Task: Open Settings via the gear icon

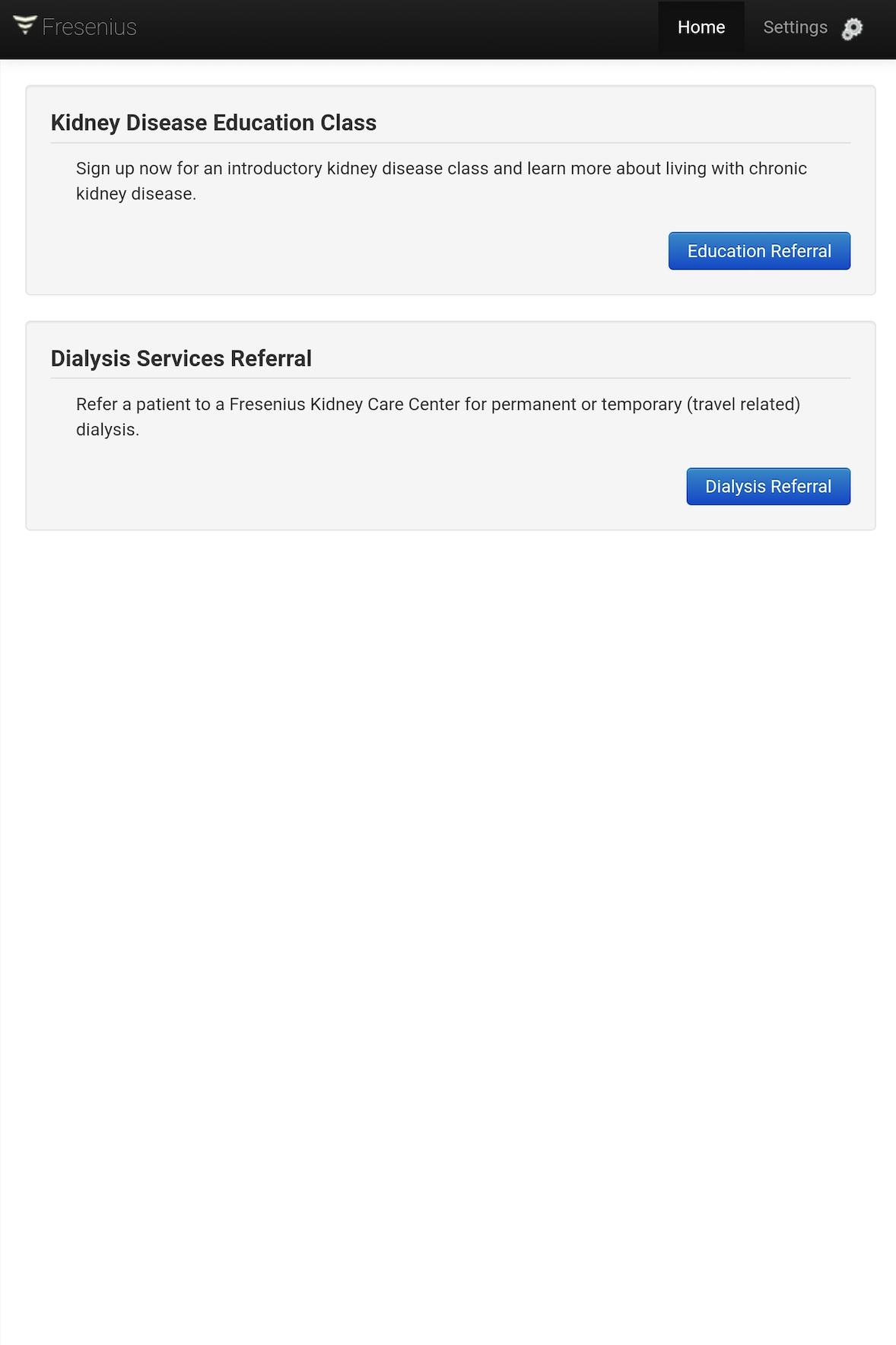Action: (852, 29)
